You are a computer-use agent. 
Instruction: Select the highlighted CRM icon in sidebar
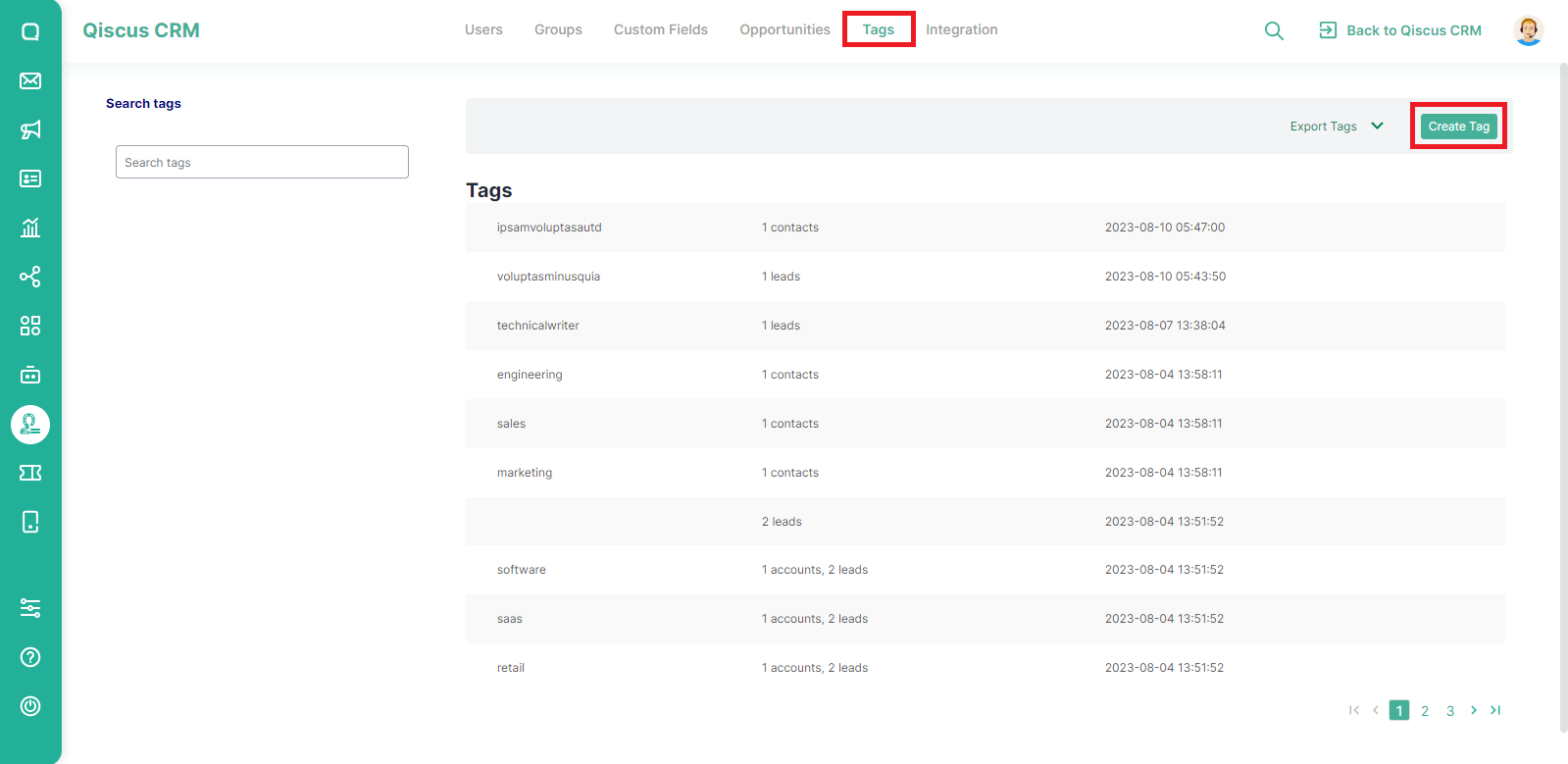click(x=30, y=425)
